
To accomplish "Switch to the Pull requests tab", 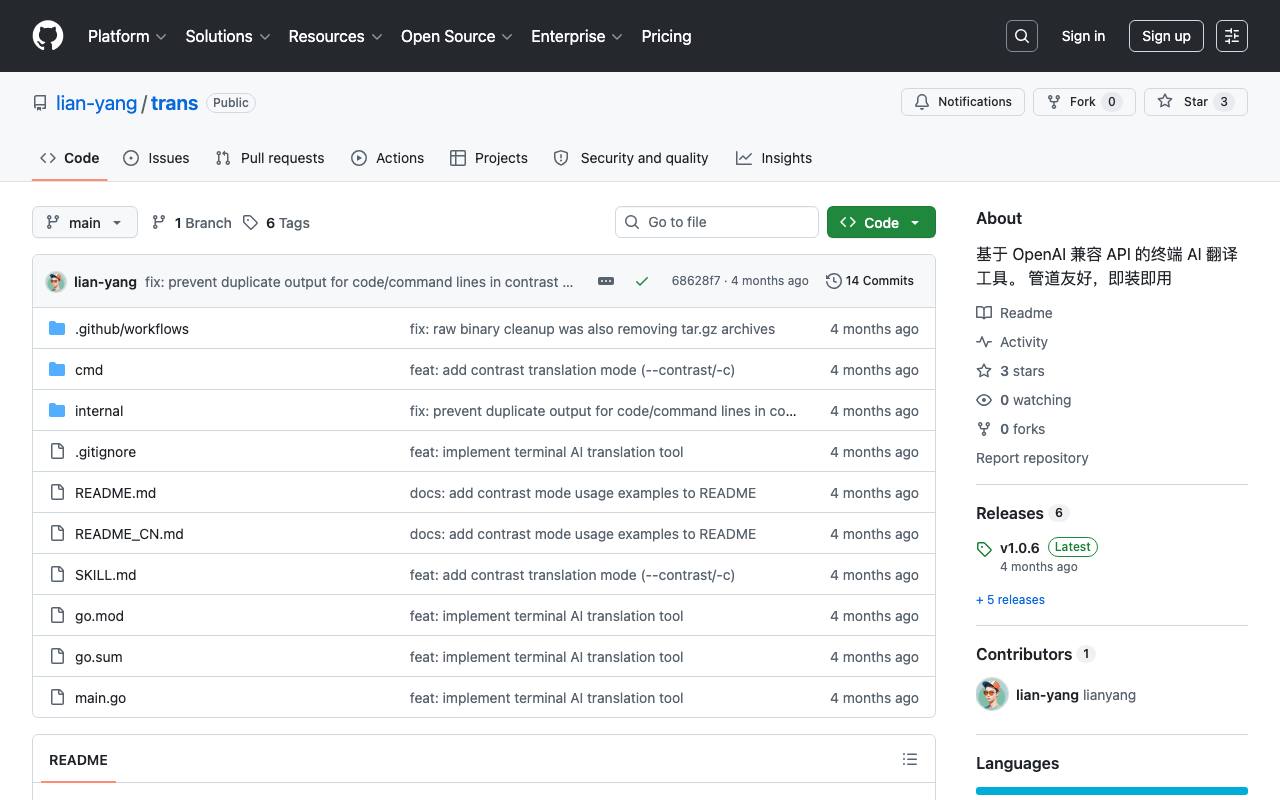I will point(270,158).
